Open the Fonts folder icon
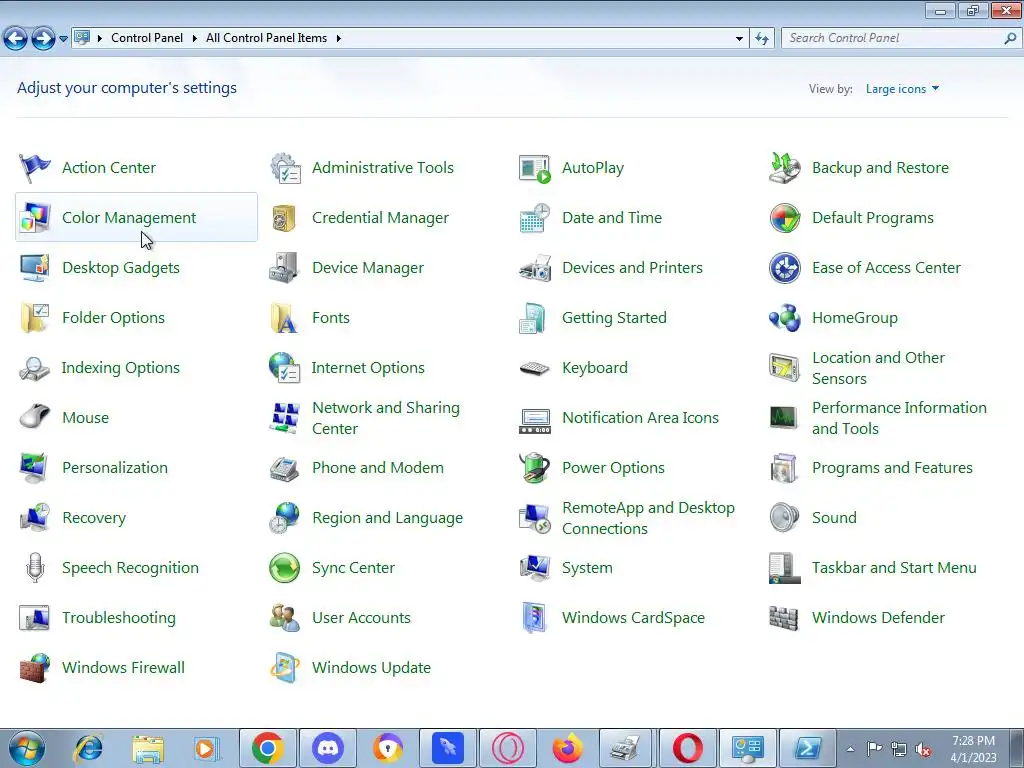 pyautogui.click(x=284, y=317)
